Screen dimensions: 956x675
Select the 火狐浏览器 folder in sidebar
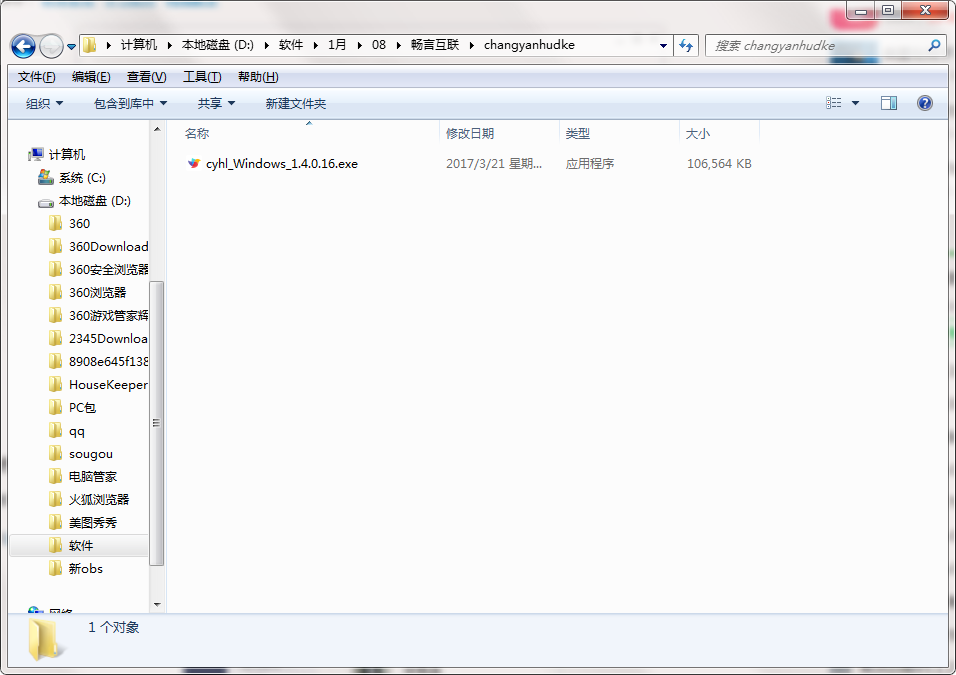(x=99, y=499)
